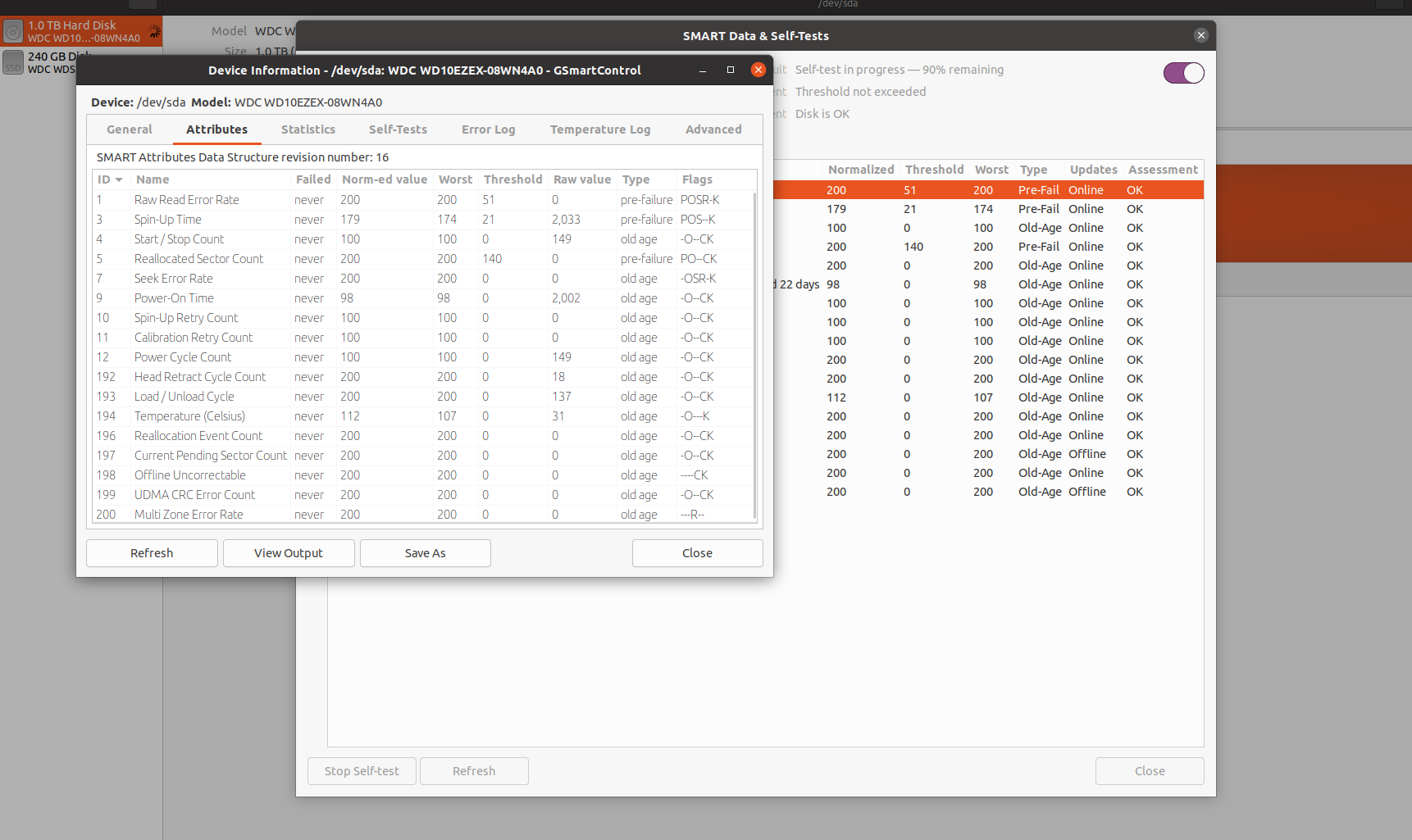1412x840 pixels.
Task: Click the 240 GB SSD drive icon
Action: point(13,63)
